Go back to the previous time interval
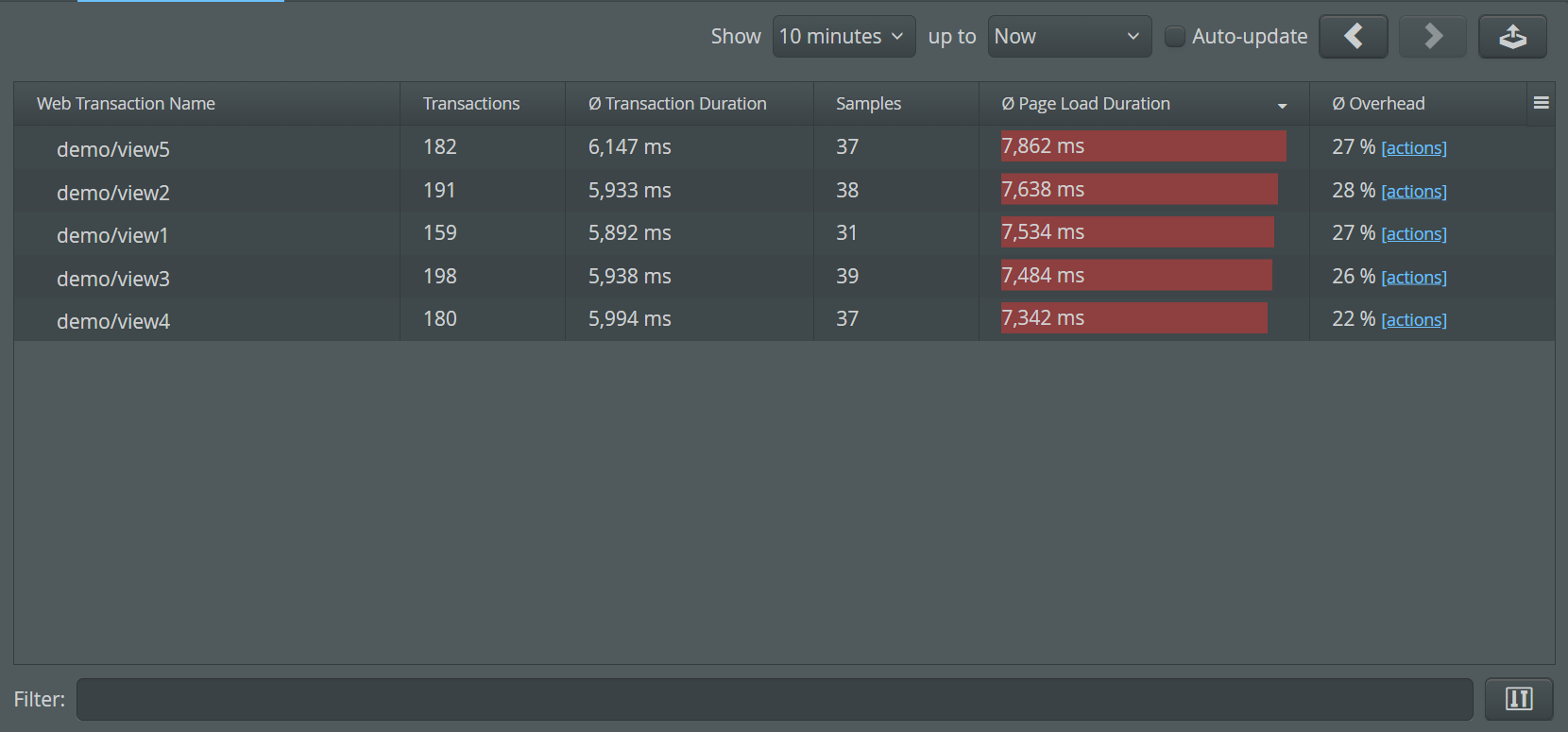 point(1353,37)
